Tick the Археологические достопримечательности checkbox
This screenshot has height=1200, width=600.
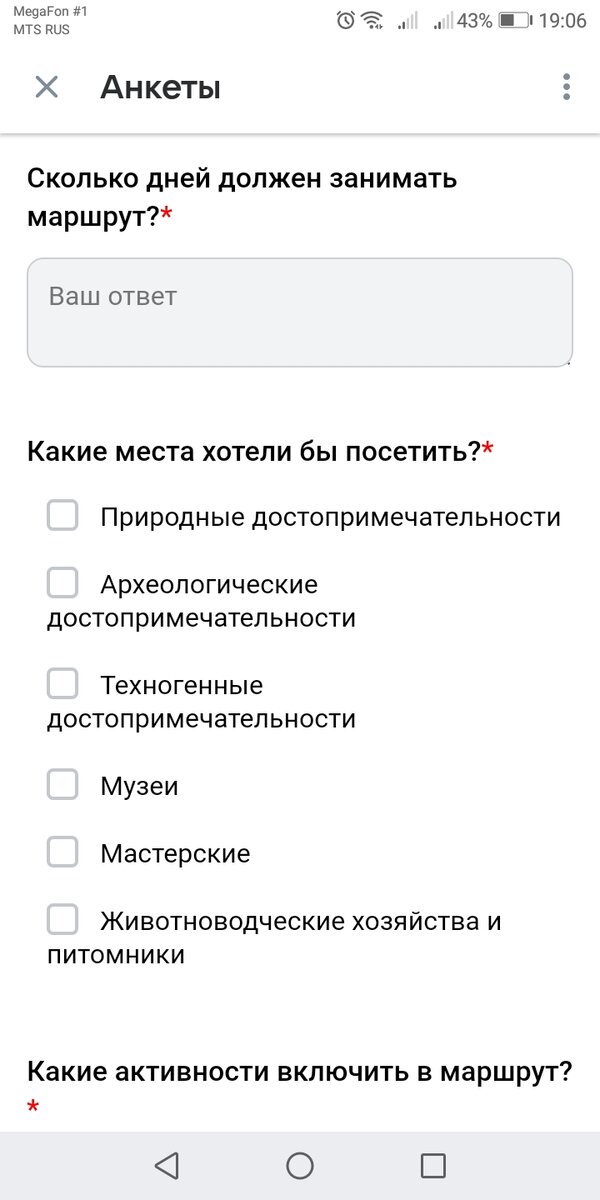(63, 582)
